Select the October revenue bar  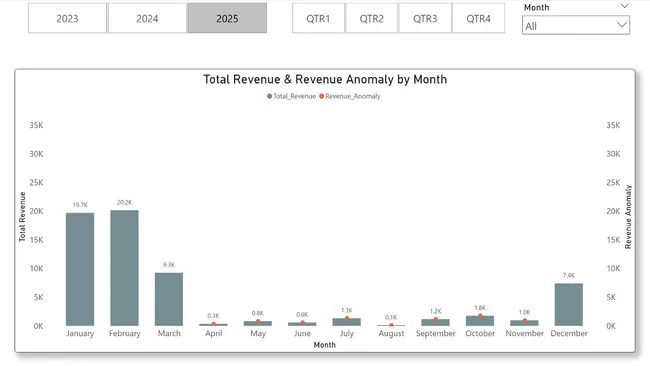click(480, 321)
